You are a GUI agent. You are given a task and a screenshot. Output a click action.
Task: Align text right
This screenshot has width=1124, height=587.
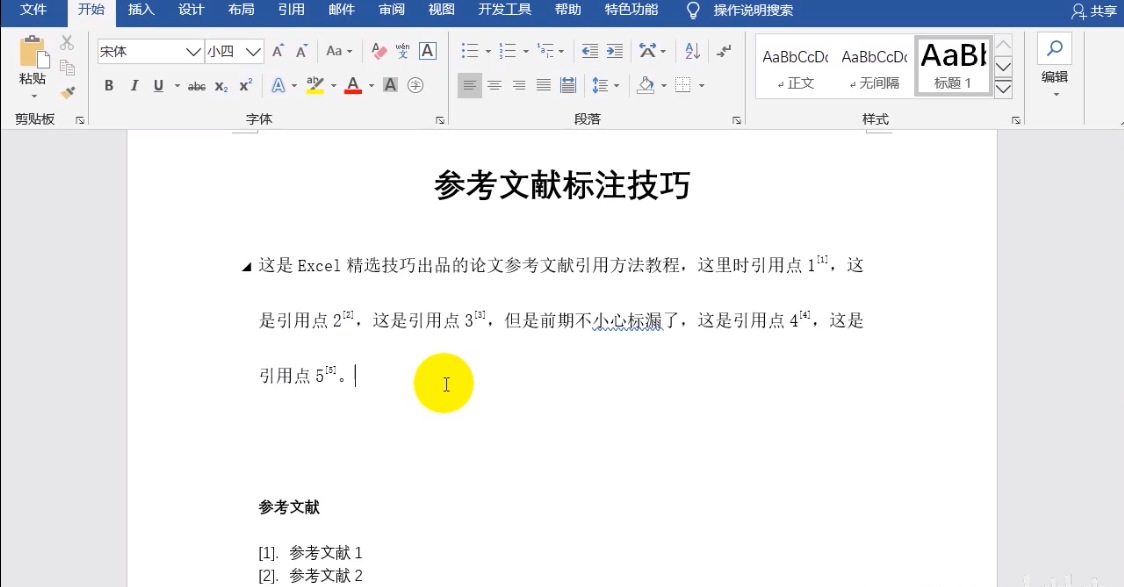[519, 86]
